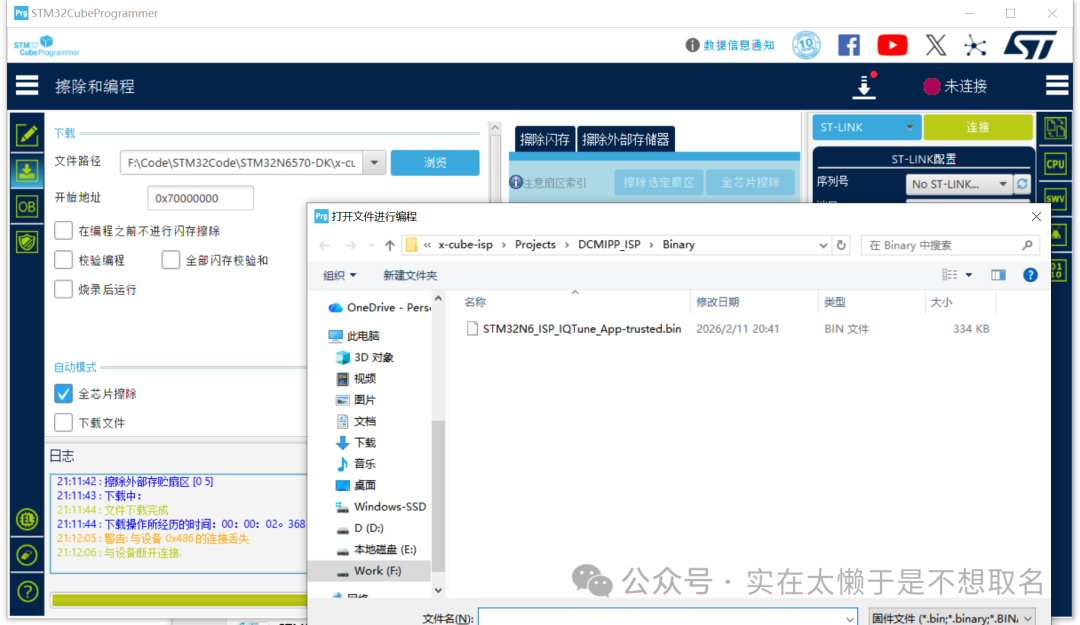Click 新建文件夹 in file dialog
The height and width of the screenshot is (625, 1080).
tap(410, 275)
